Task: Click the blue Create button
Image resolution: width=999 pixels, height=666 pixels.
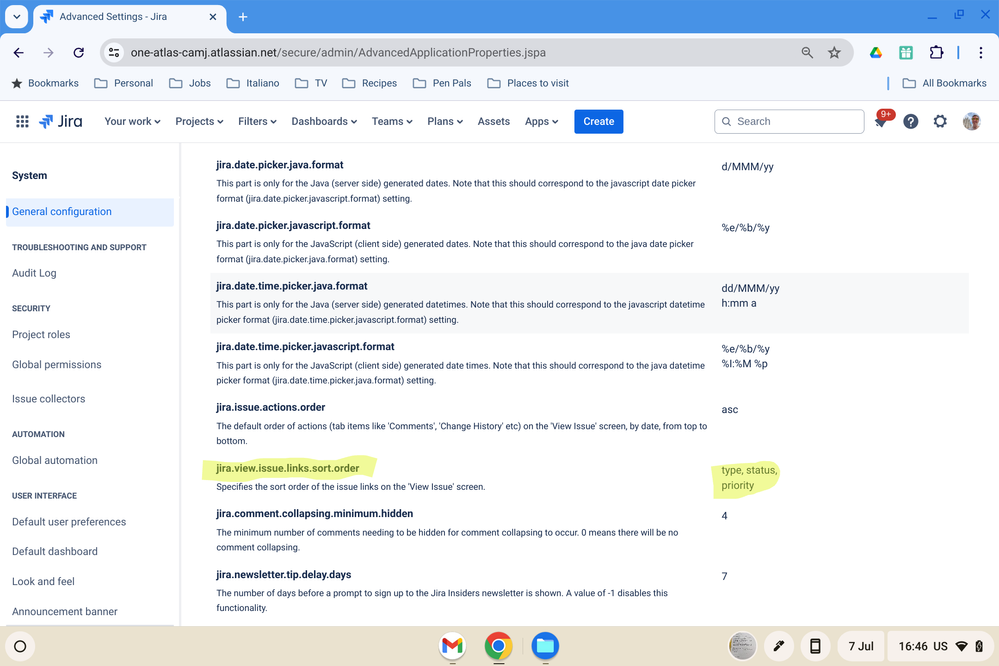Action: [x=598, y=121]
